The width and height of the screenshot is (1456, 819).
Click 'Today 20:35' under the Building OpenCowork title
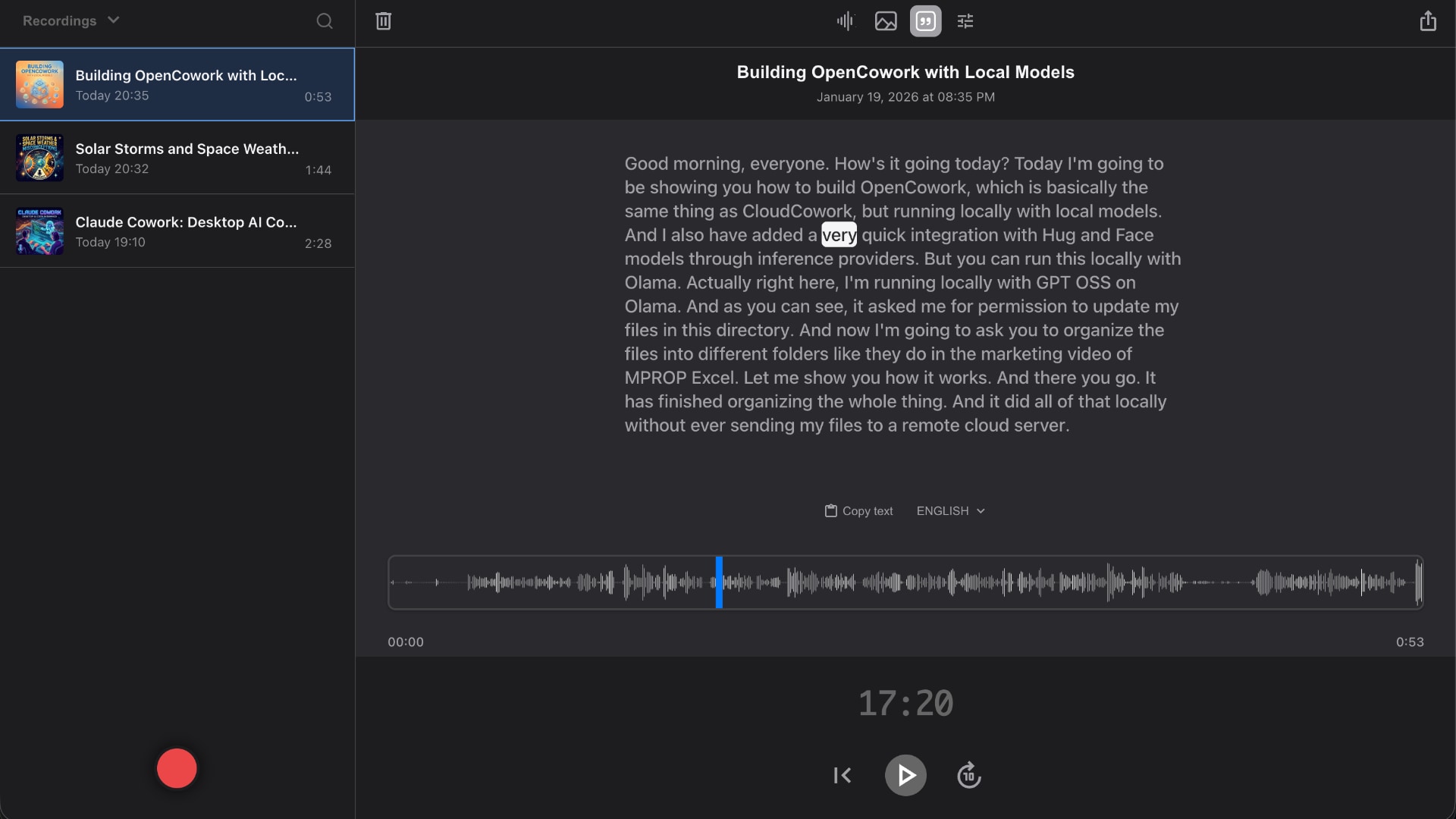tap(112, 96)
